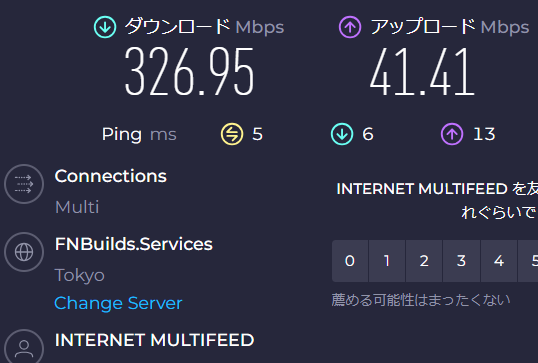Click the Connections heading label
Image resolution: width=538 pixels, height=363 pixels.
point(110,176)
